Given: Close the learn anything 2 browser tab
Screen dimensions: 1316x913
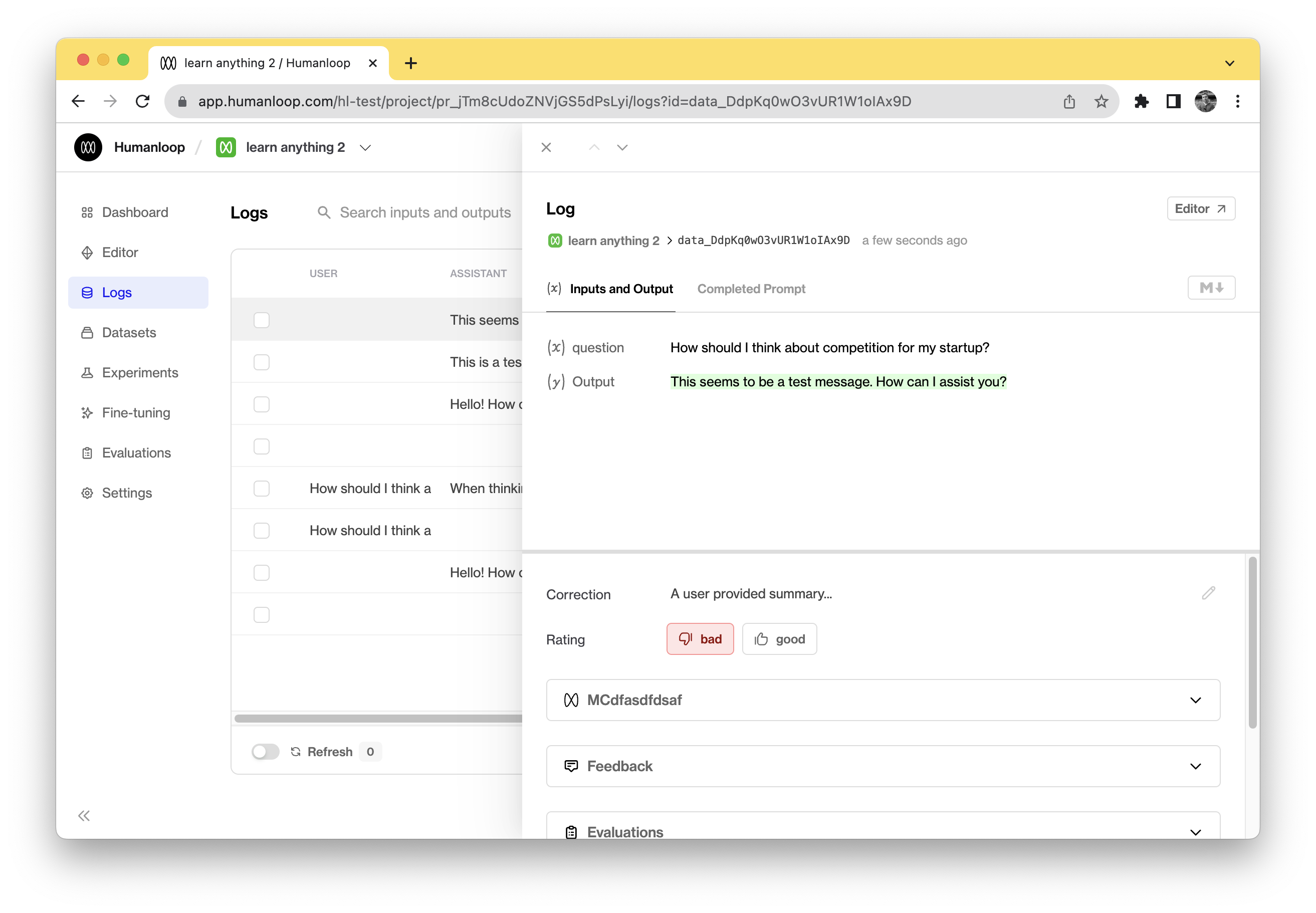Looking at the screenshot, I should [372, 63].
